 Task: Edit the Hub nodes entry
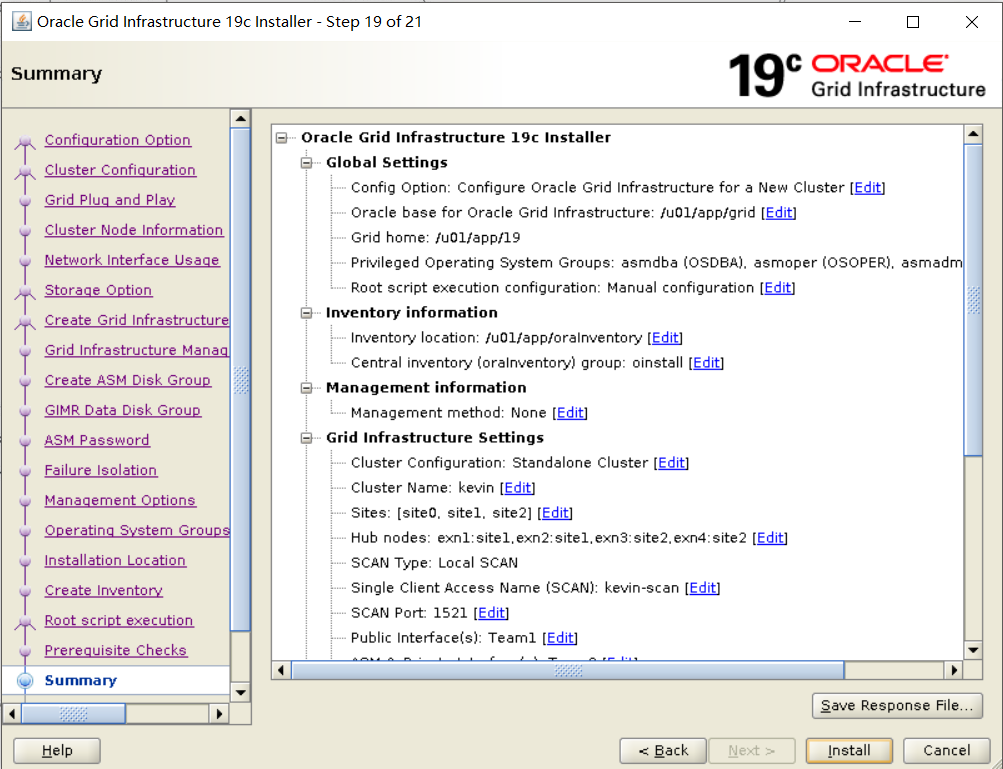[770, 537]
